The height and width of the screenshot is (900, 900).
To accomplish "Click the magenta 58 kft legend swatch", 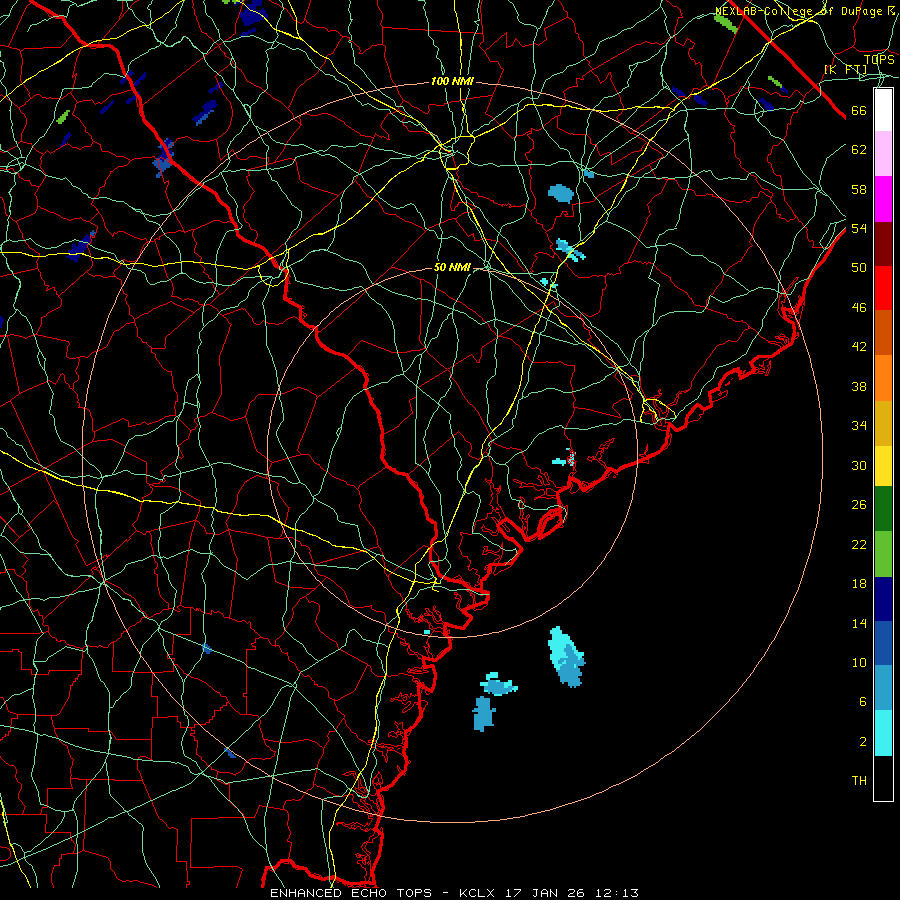I will click(883, 199).
